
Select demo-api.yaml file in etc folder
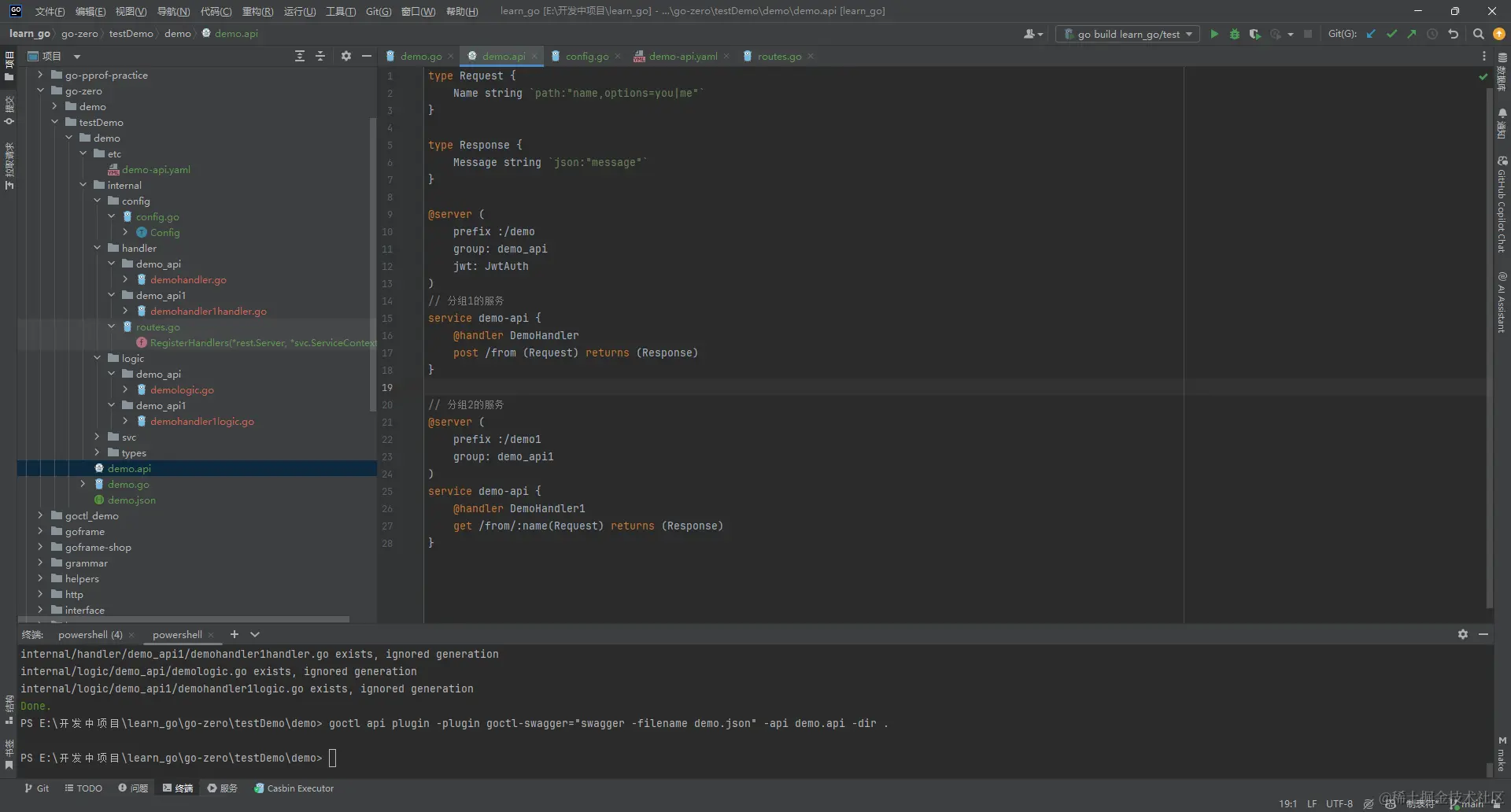[x=156, y=169]
